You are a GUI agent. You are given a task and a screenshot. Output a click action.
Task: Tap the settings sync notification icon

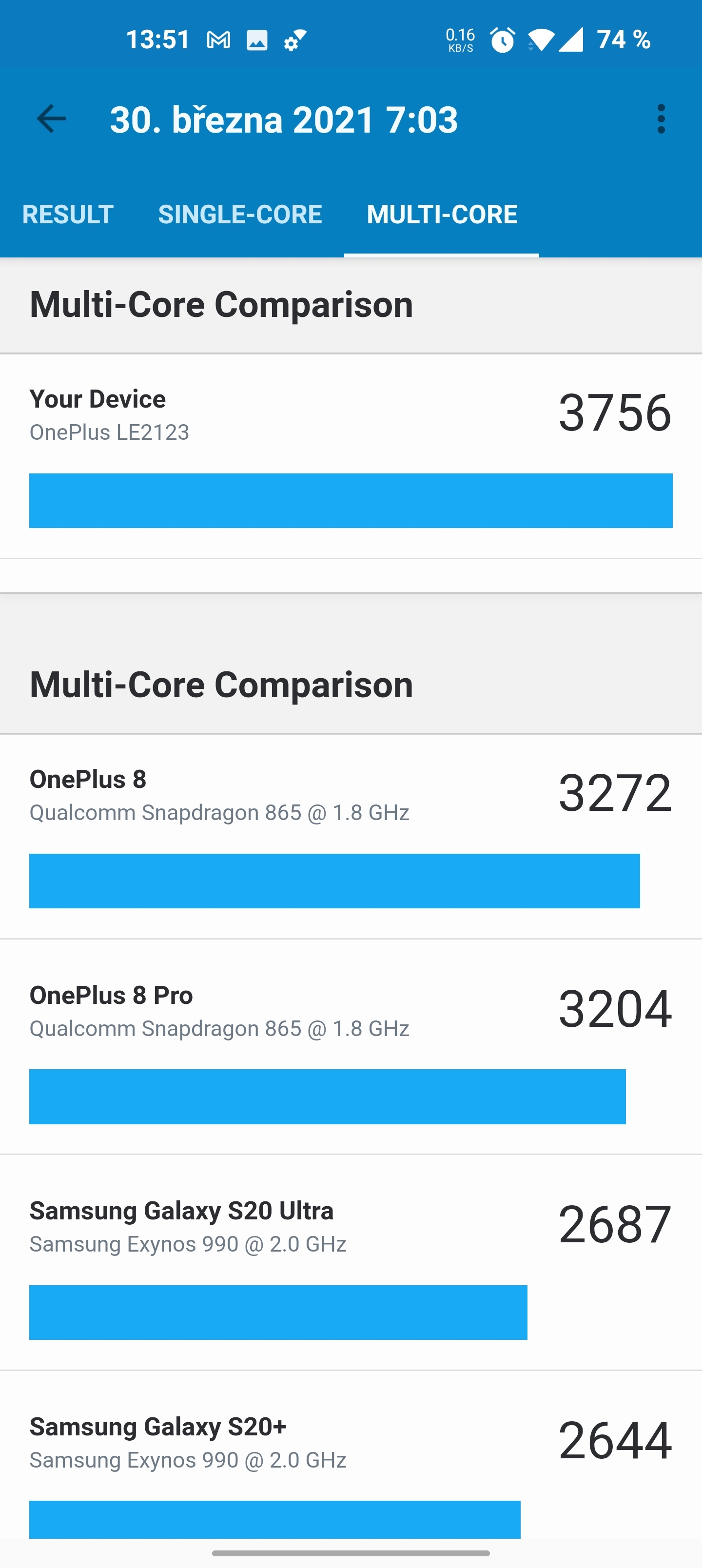tap(295, 40)
